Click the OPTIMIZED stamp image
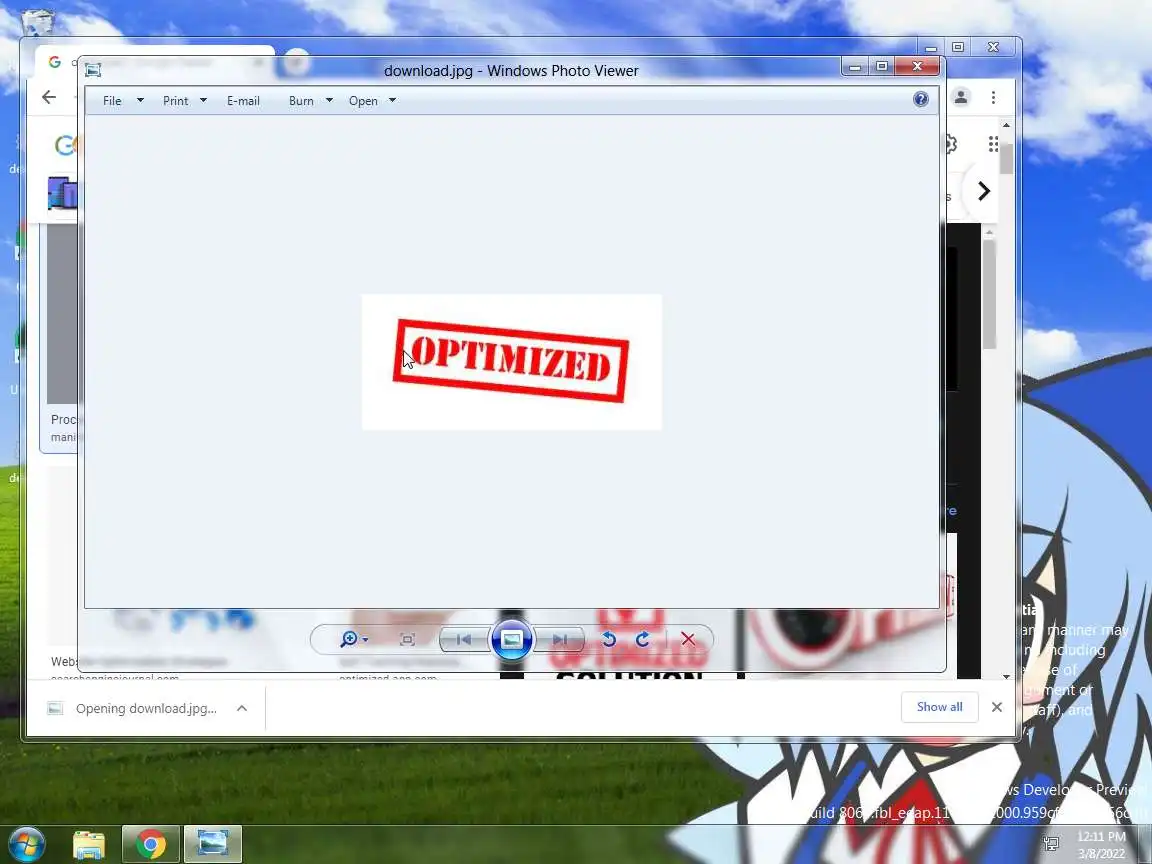This screenshot has height=864, width=1152. tap(511, 361)
